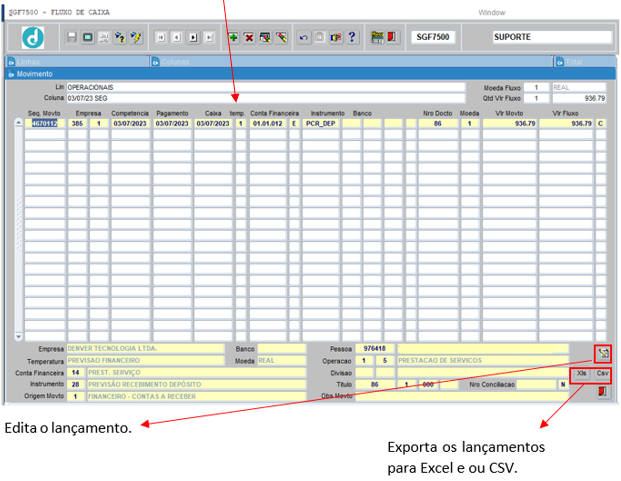Click the Save diskette icon in toolbar
Viewport: 621px width, 481px height.
[x=72, y=37]
